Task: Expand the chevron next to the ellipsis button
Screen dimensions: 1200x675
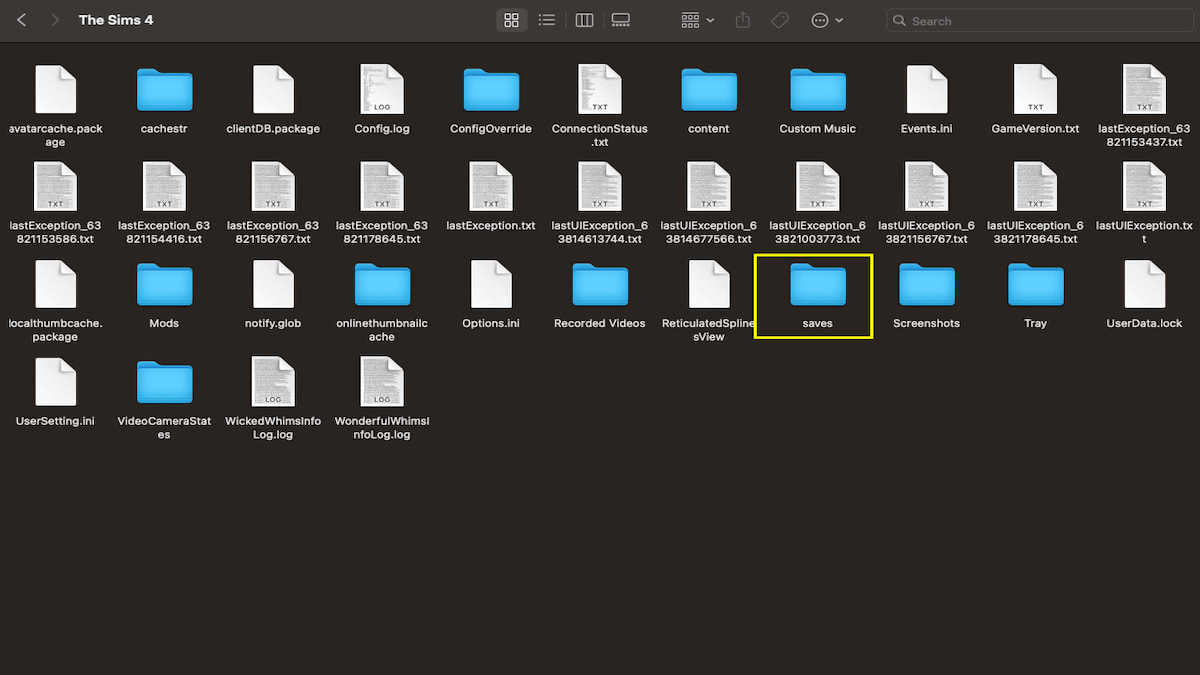Action: (838, 19)
